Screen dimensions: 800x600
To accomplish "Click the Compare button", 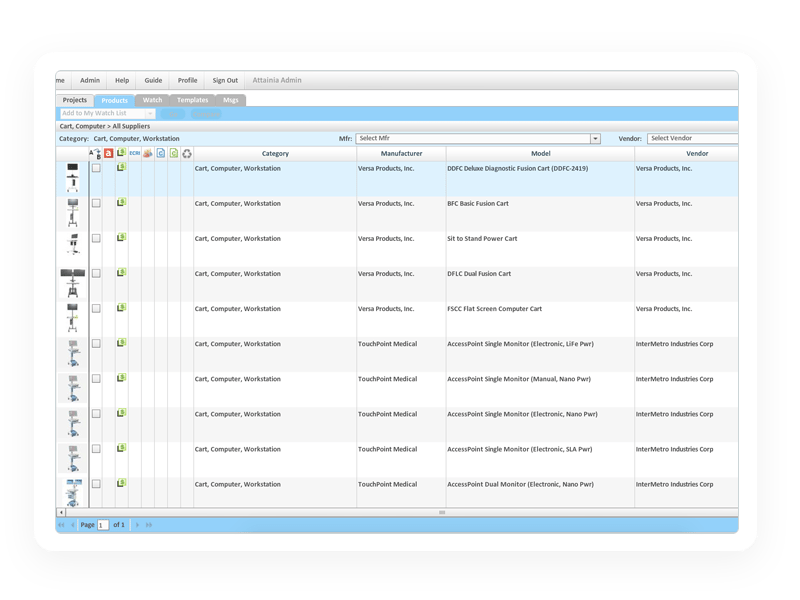I will pos(206,114).
